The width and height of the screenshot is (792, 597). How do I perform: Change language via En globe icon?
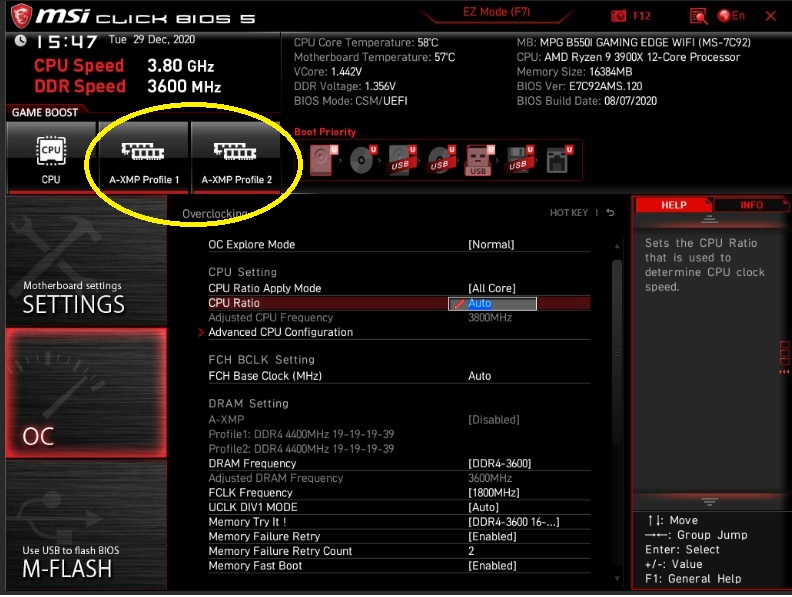tap(731, 16)
